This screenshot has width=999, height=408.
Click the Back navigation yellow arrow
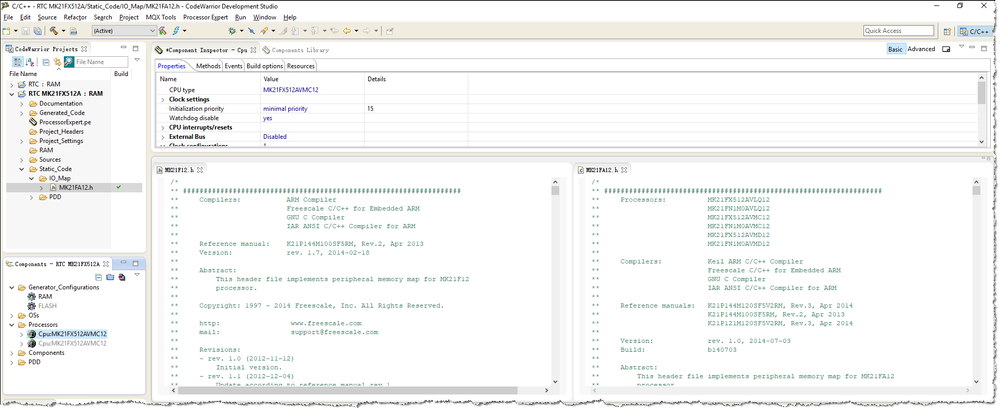click(x=347, y=30)
